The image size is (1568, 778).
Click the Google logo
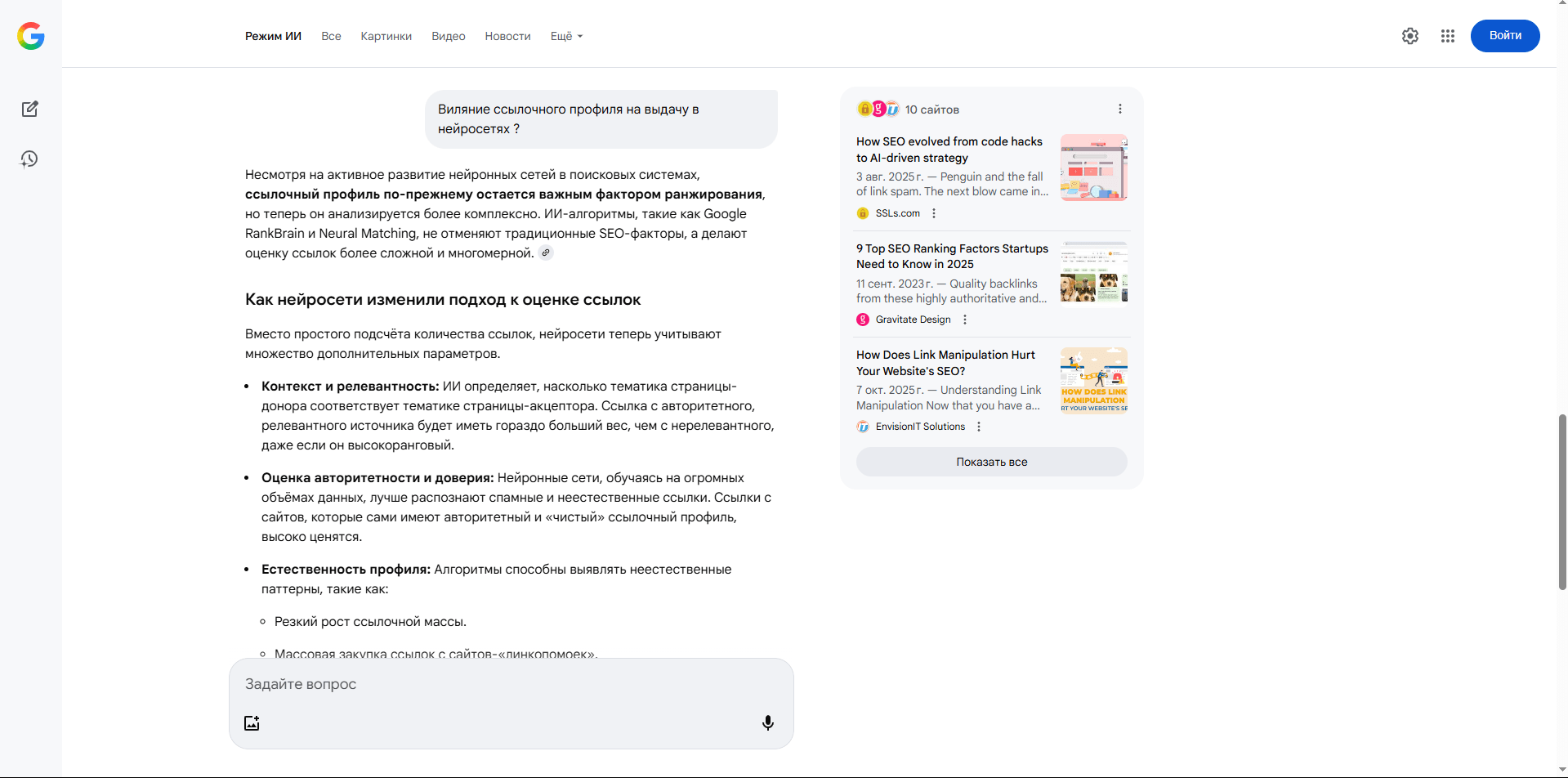(31, 36)
